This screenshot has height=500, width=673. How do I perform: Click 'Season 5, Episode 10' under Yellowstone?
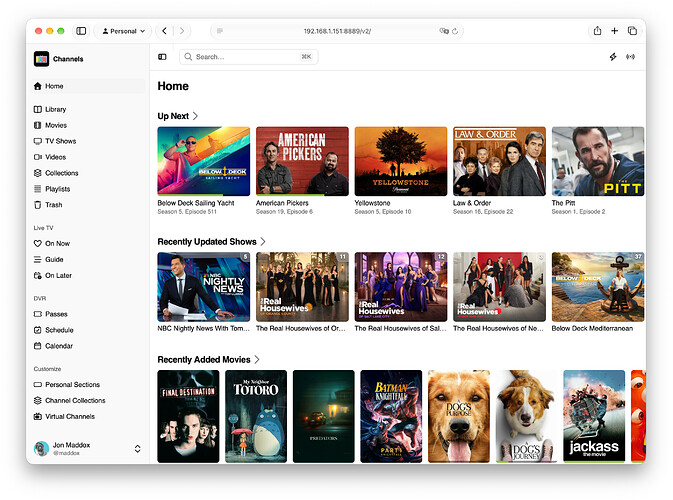click(x=383, y=212)
